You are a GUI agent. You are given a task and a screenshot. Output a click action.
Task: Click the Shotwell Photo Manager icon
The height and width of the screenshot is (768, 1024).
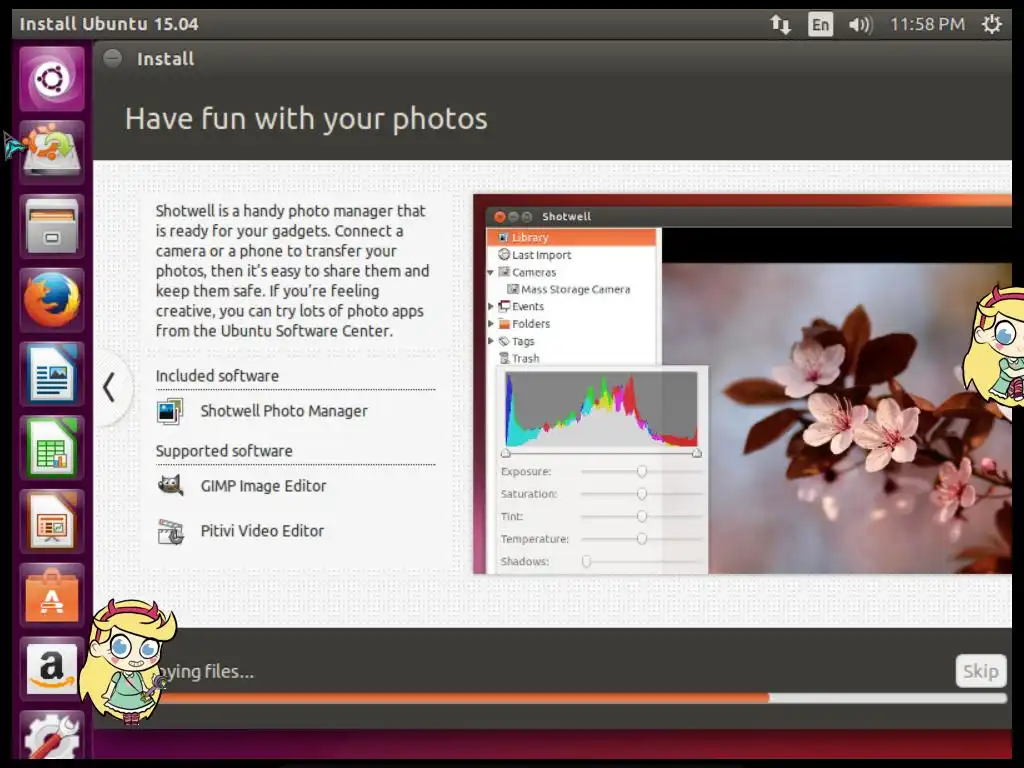click(x=170, y=411)
